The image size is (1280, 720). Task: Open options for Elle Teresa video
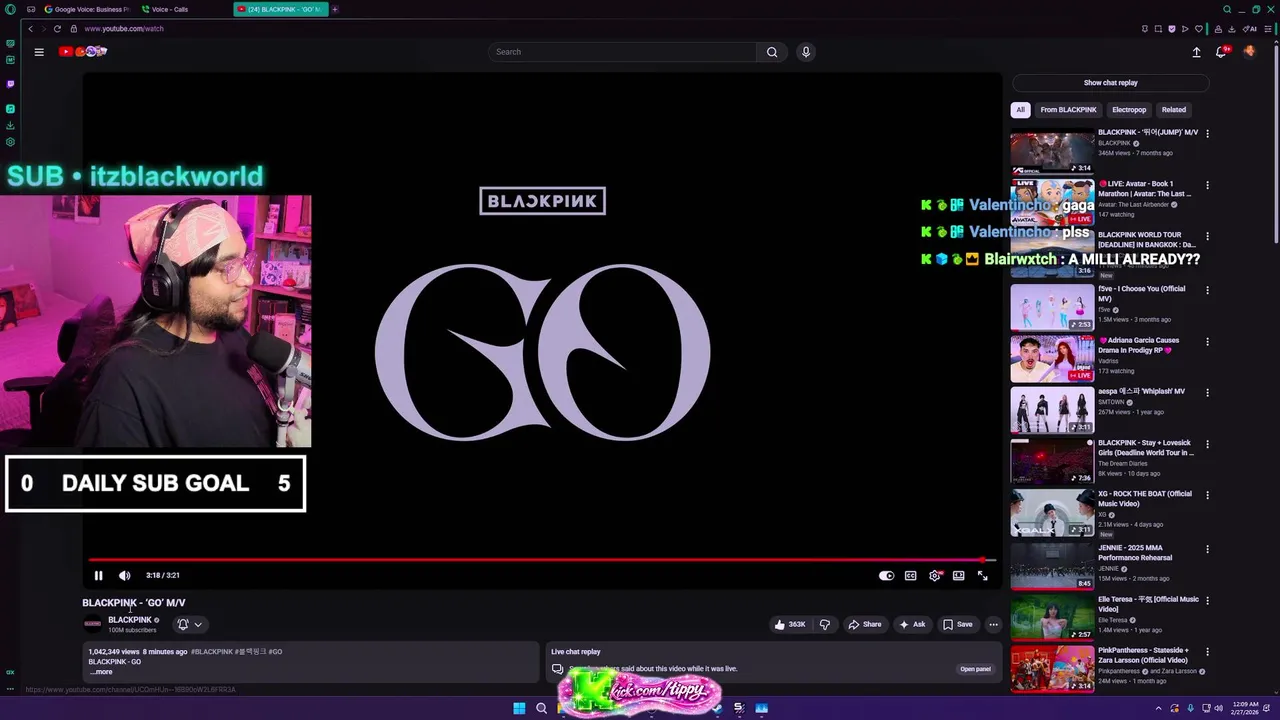[x=1207, y=600]
